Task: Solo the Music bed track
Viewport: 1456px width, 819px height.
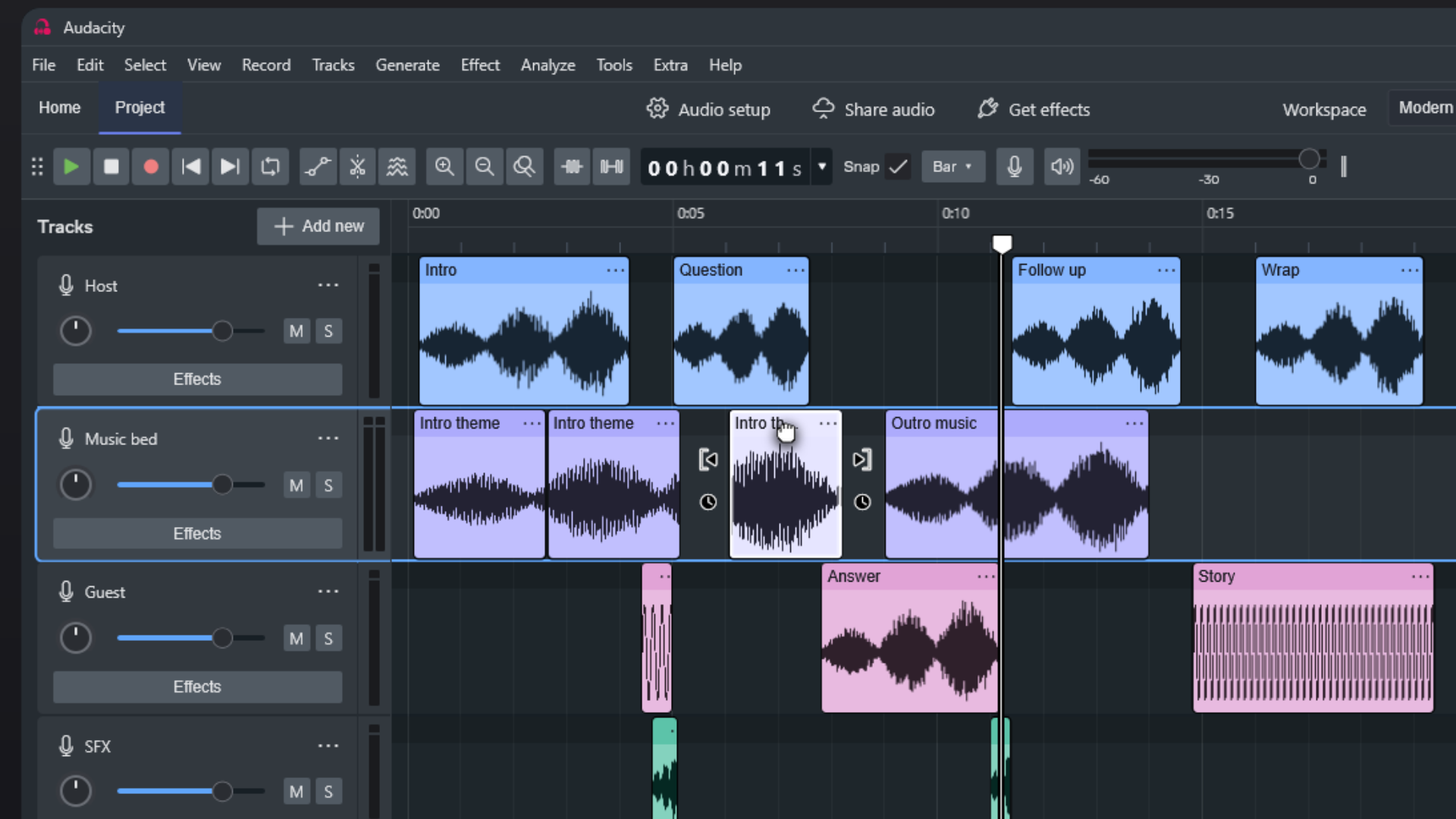Action: tap(328, 485)
